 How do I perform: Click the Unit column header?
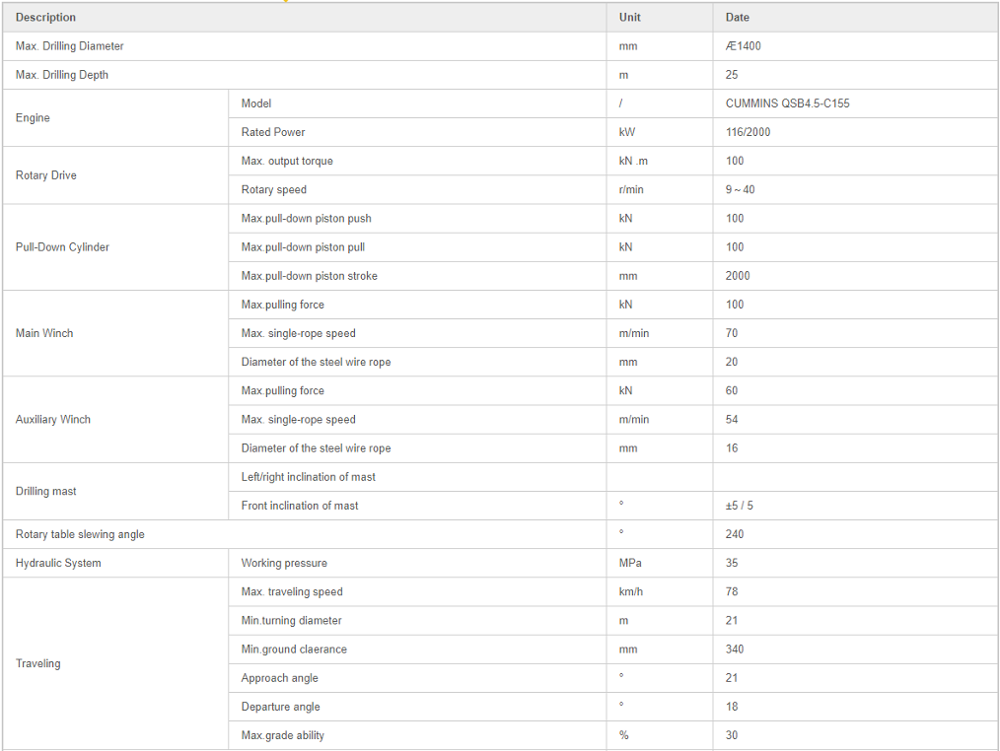tap(630, 17)
